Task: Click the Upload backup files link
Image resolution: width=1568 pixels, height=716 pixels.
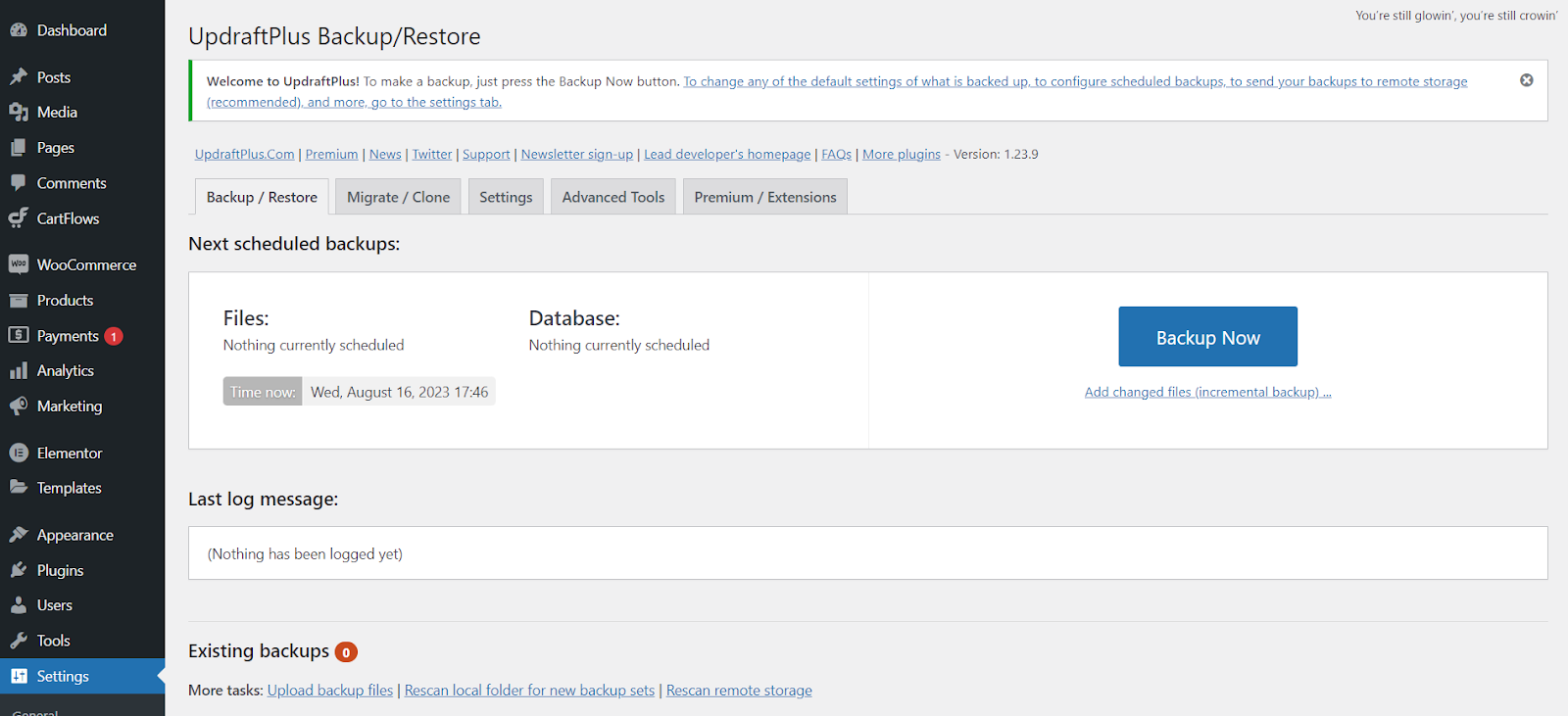Action: pos(330,691)
